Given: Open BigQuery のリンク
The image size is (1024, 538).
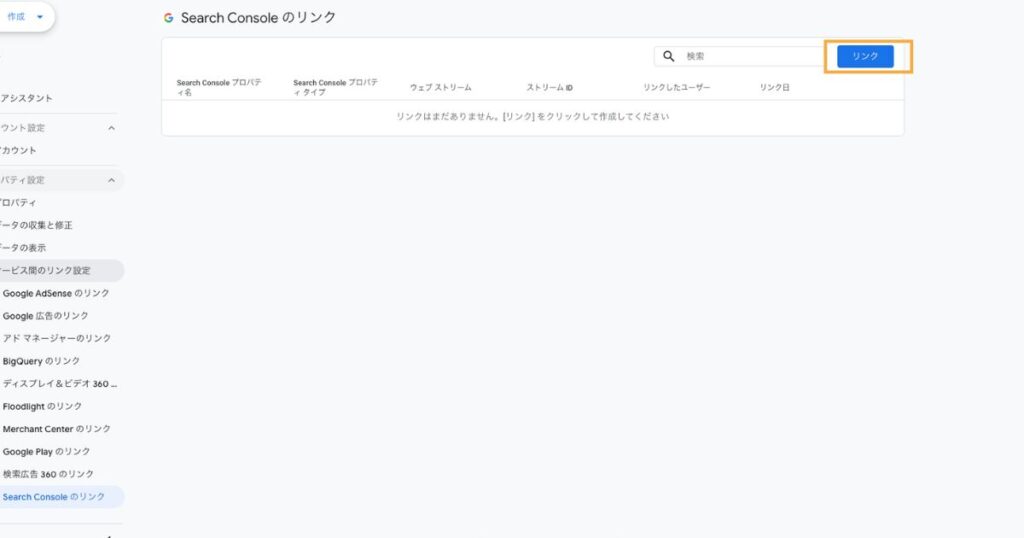Looking at the screenshot, I should click(x=41, y=361).
